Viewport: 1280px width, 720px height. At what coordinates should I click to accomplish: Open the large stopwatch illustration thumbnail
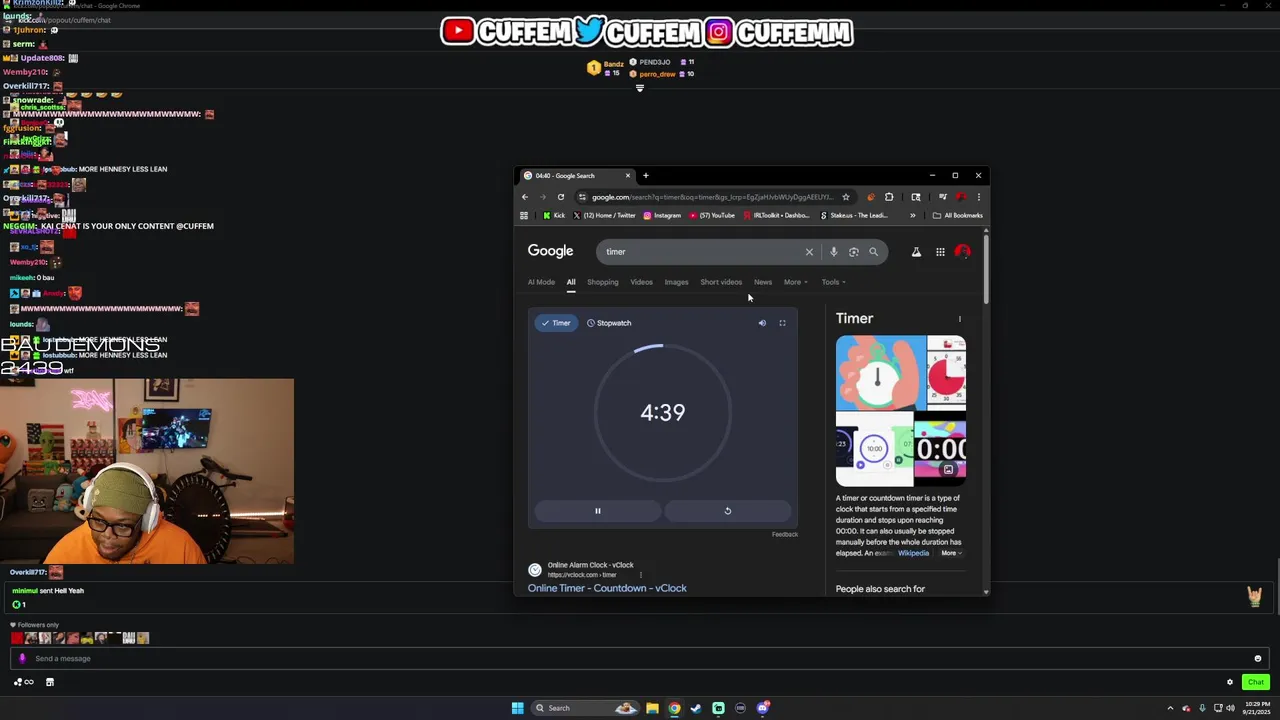tap(881, 373)
